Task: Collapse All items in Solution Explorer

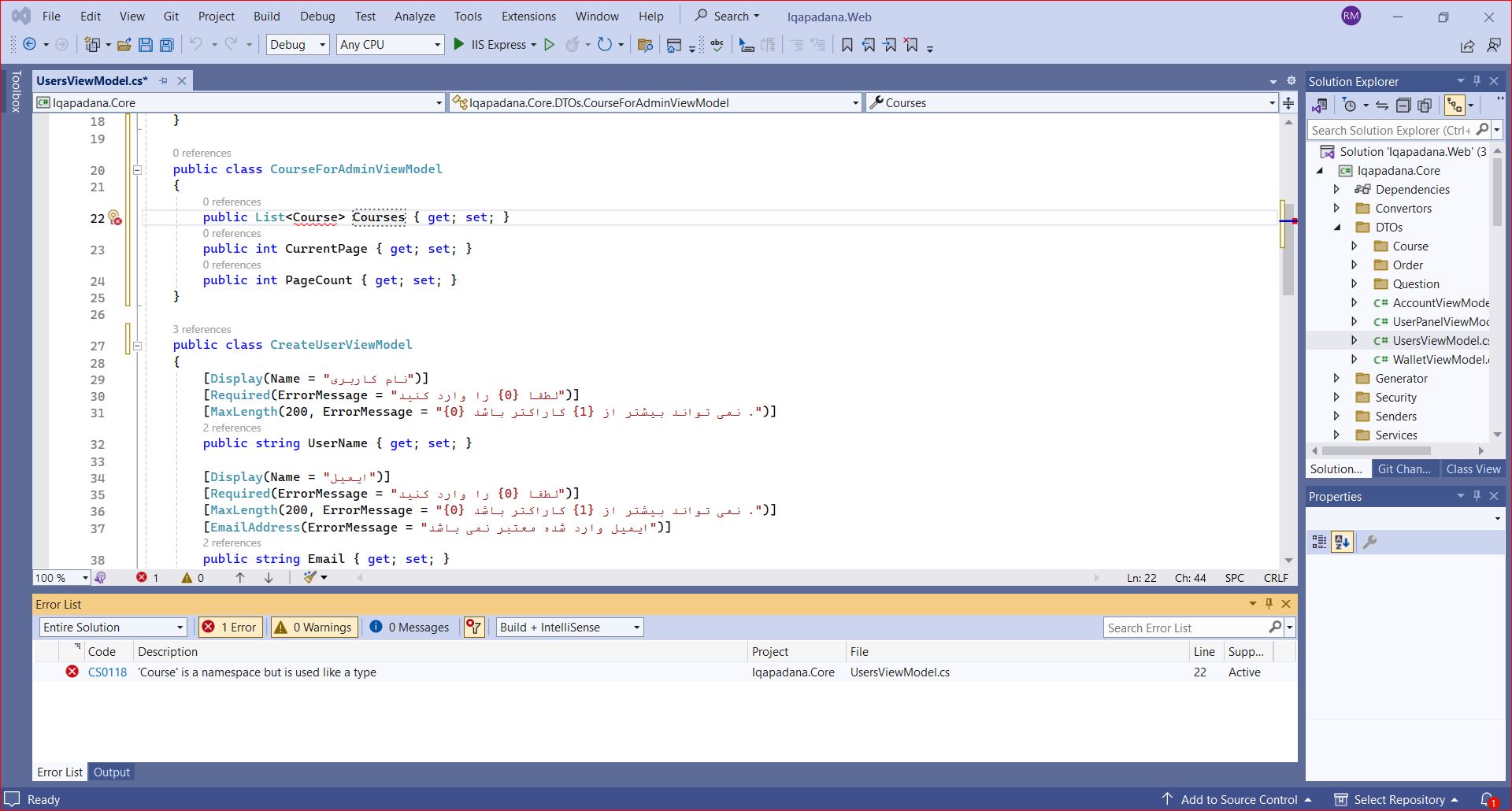Action: coord(1404,105)
